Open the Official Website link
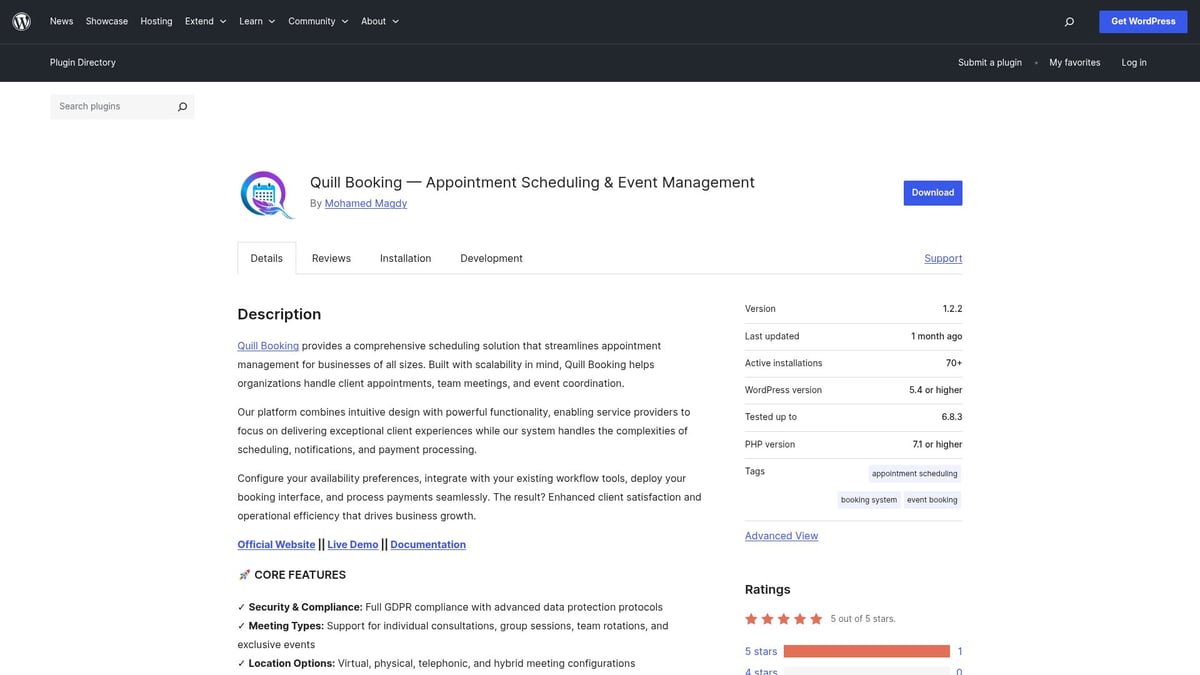 (276, 544)
